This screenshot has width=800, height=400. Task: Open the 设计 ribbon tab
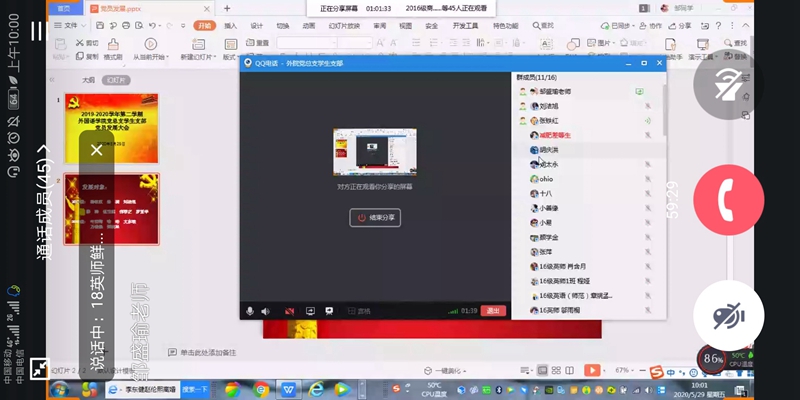pyautogui.click(x=257, y=25)
